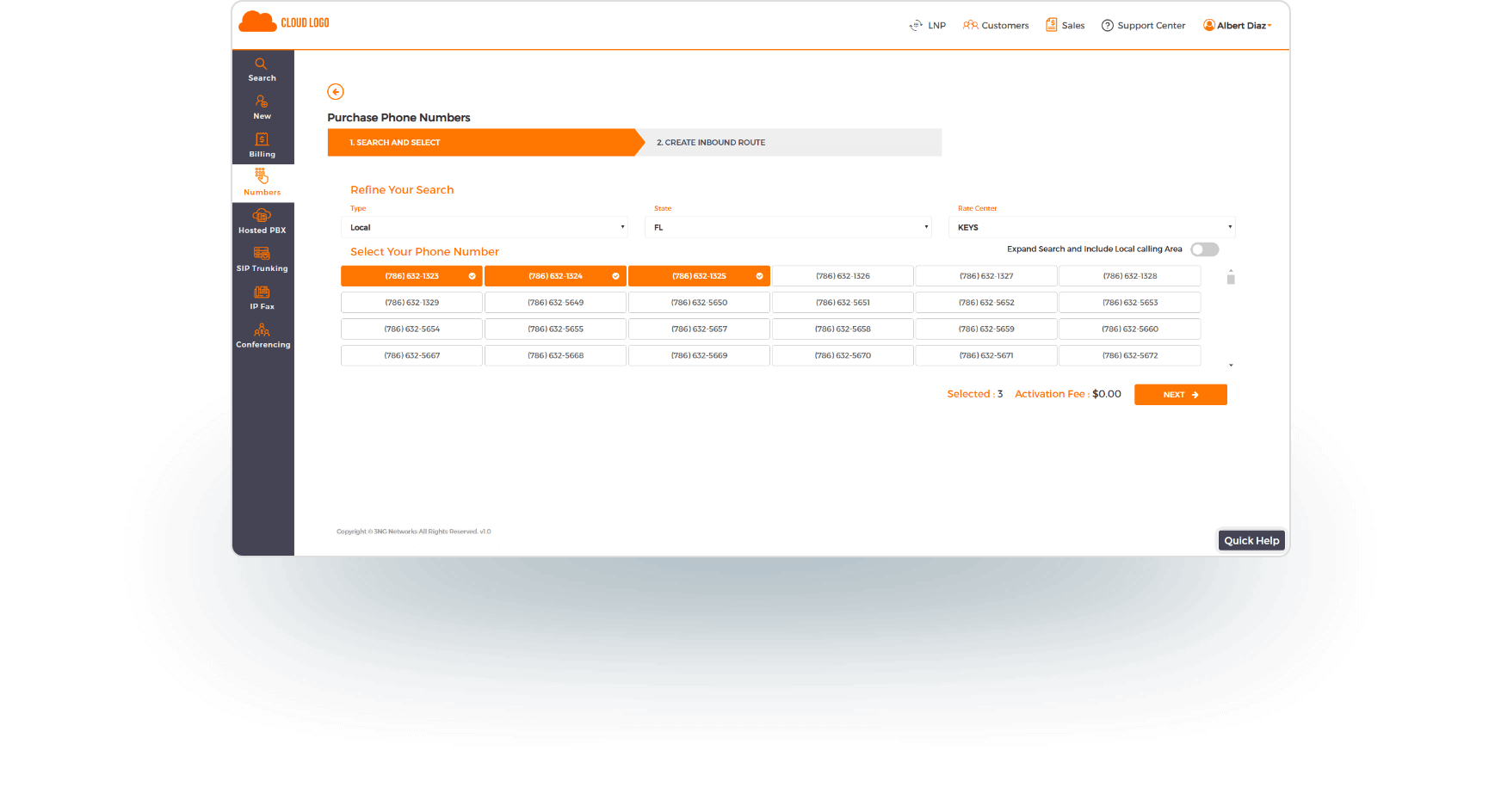Screen dimensions: 1501x812
Task: Select number (786) 632-5658
Action: pyautogui.click(x=843, y=329)
